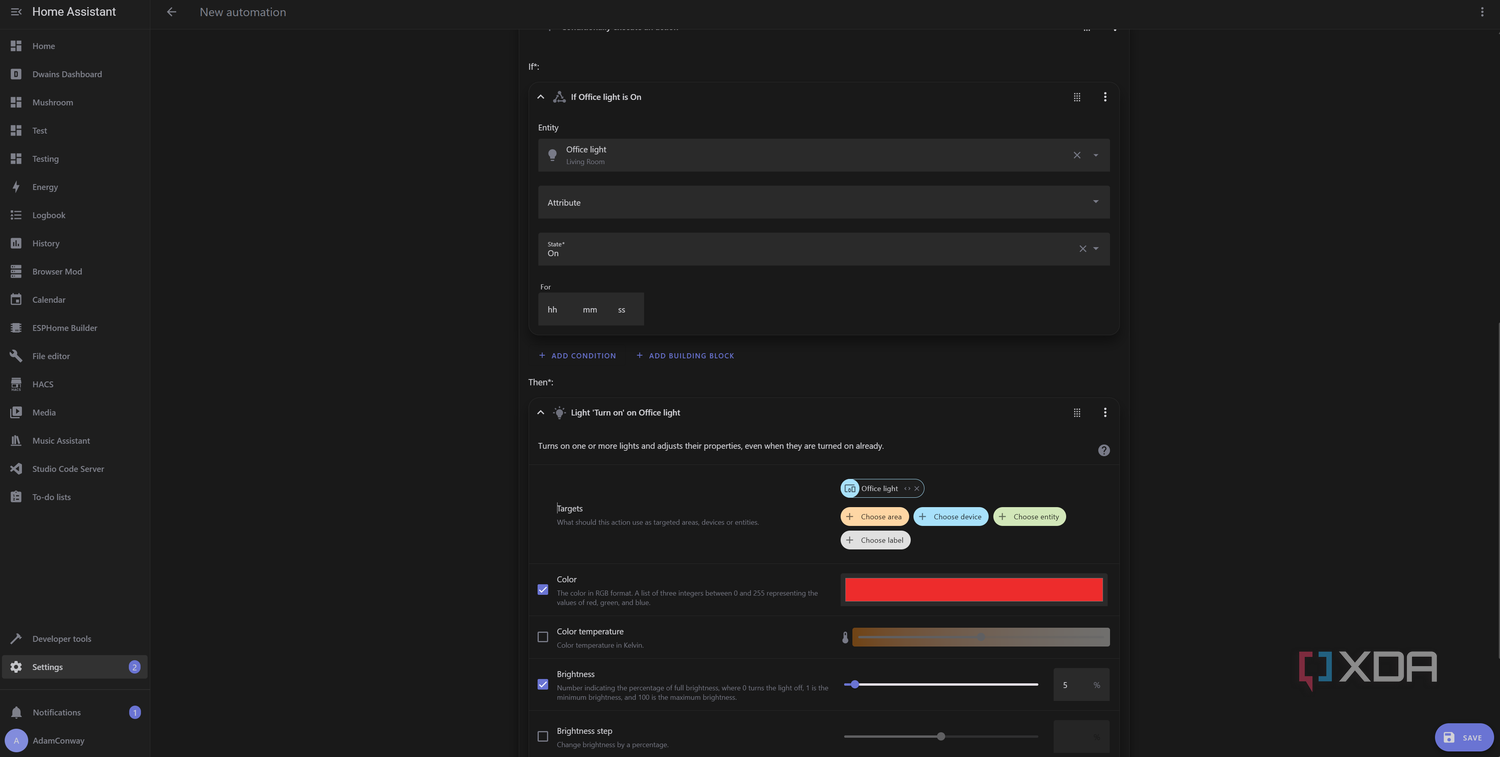Open Dwains Dashboard in sidebar

74,74
